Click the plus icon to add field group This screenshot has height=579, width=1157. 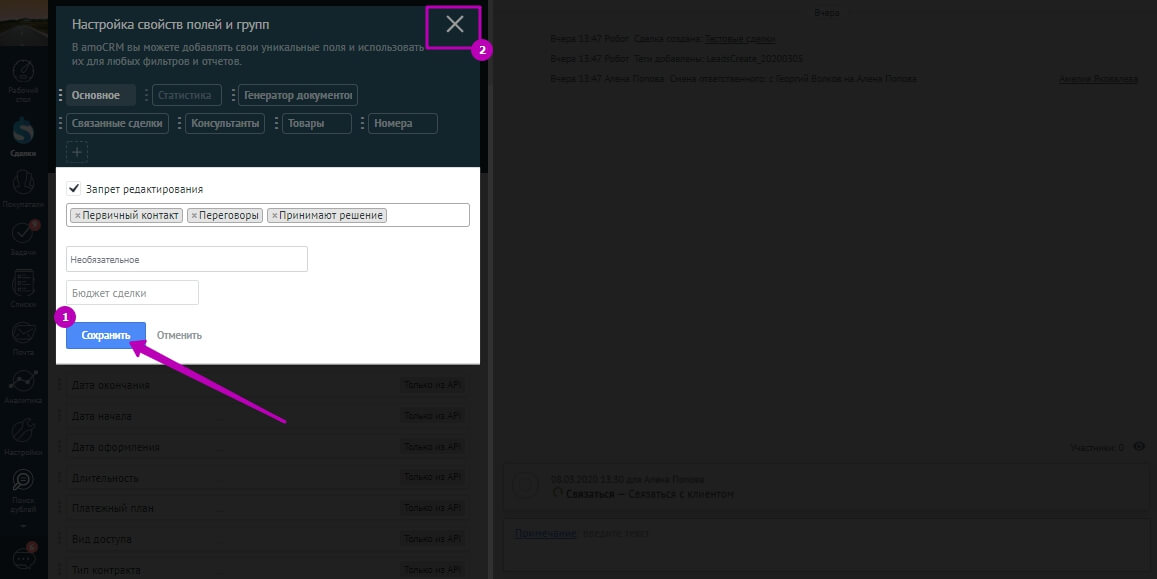[x=77, y=152]
